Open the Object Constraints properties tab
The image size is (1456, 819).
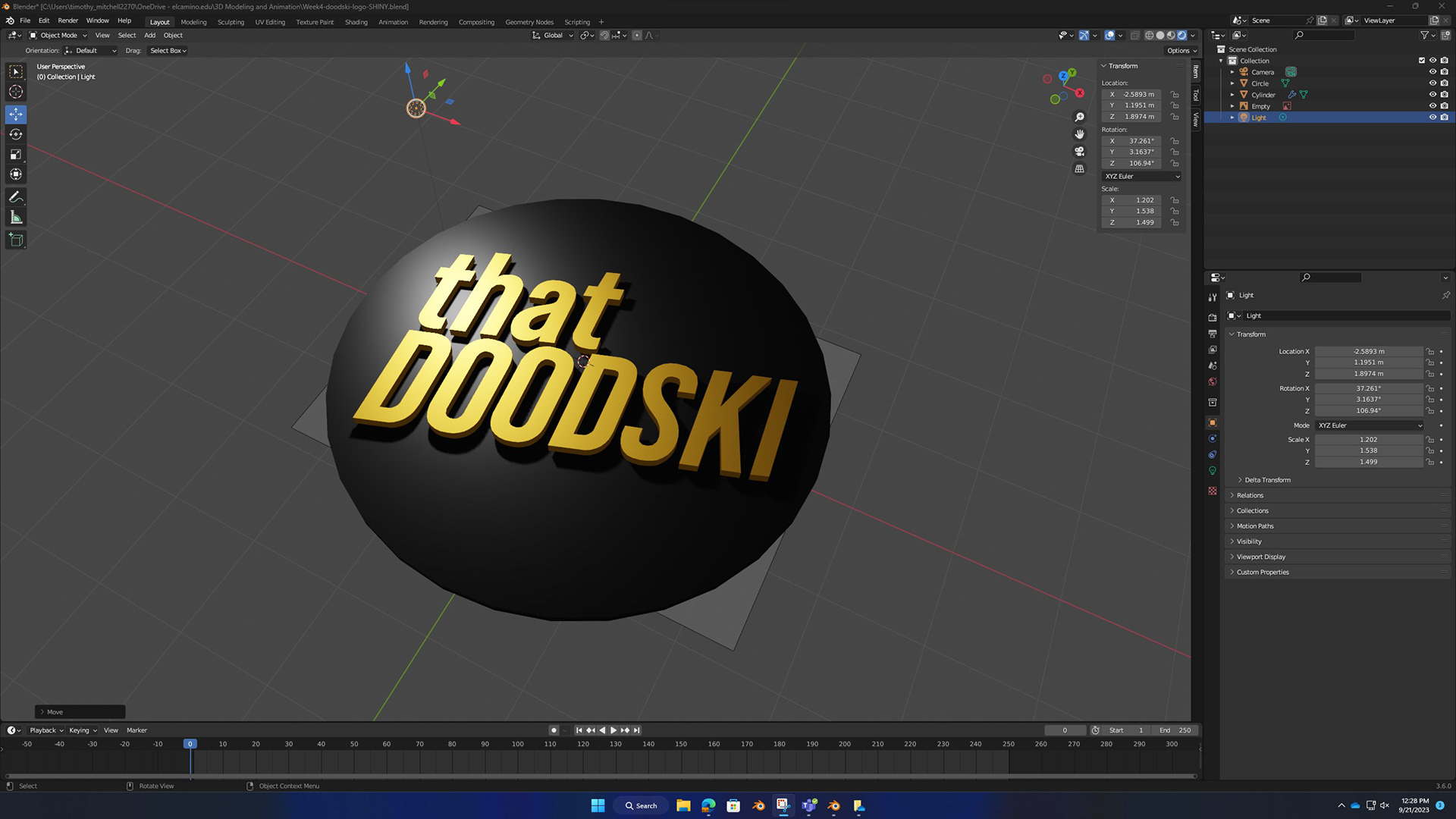1213,455
